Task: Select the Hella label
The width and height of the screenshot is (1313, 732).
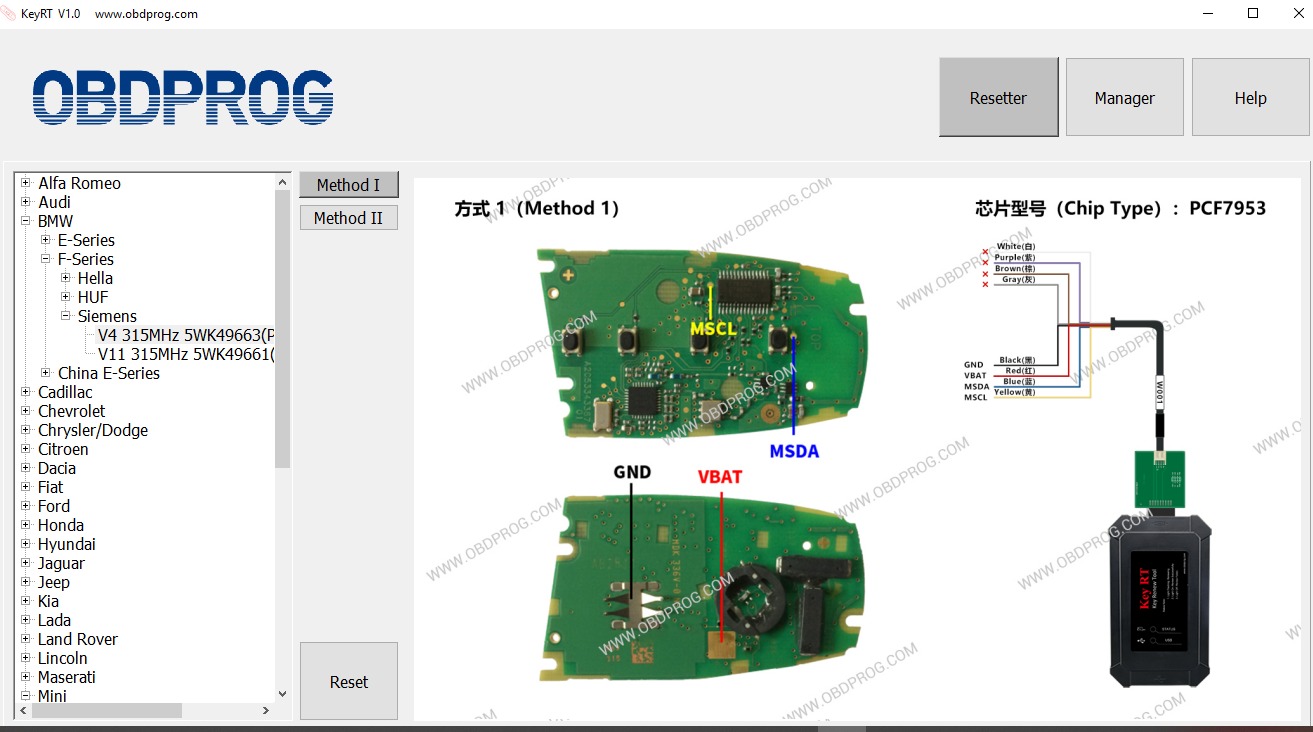Action: tap(95, 278)
